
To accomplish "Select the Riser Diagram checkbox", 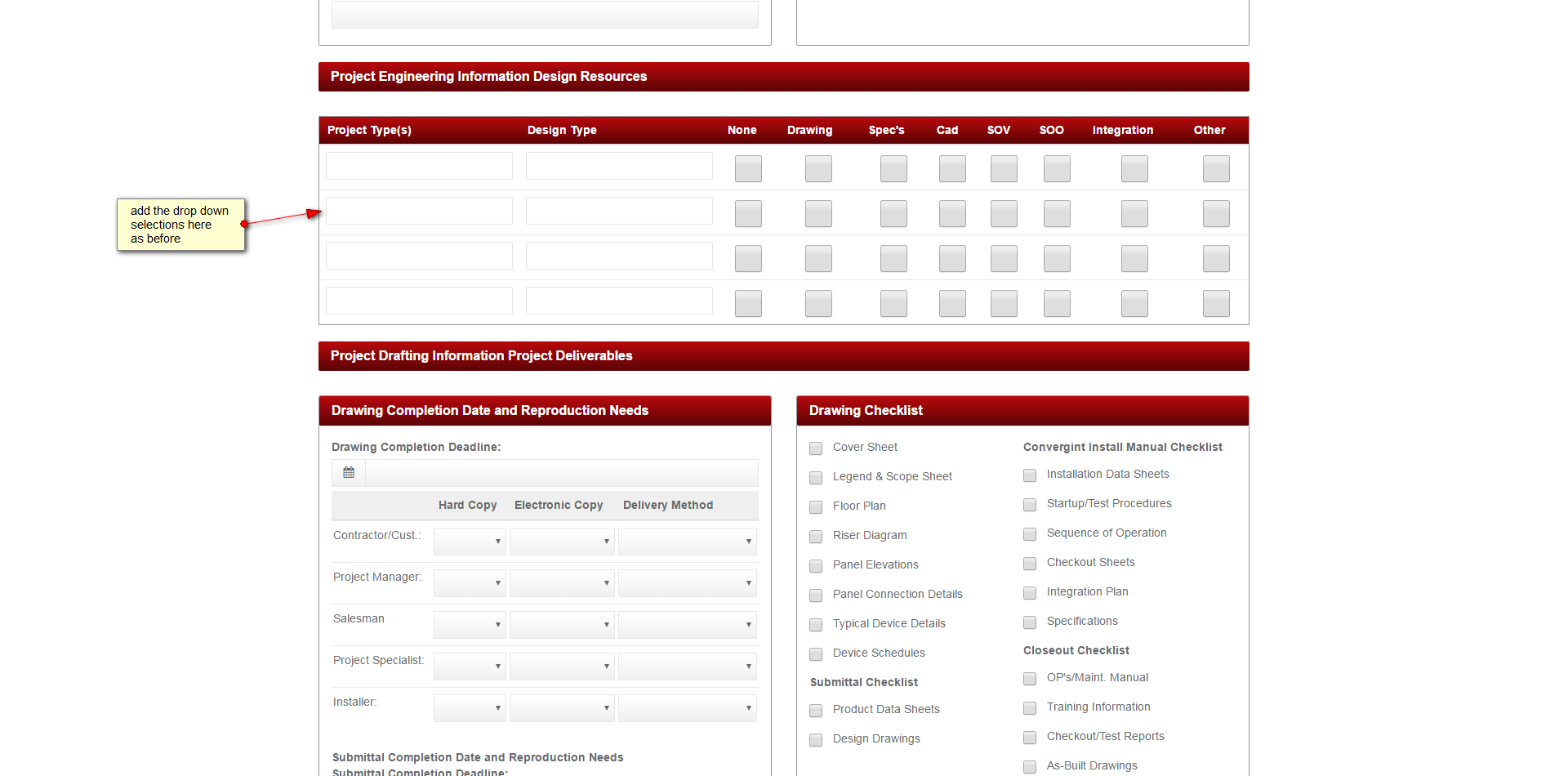I will tap(816, 537).
